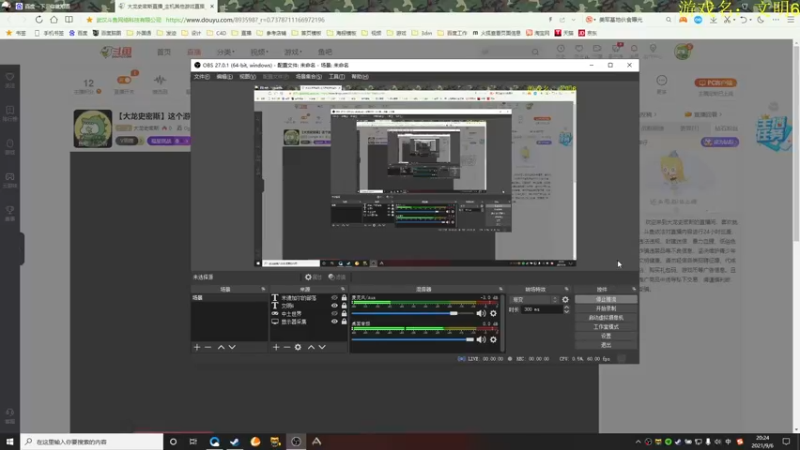The image size is (800, 450).
Task: Open the Windows Start menu
Action: pos(10,441)
